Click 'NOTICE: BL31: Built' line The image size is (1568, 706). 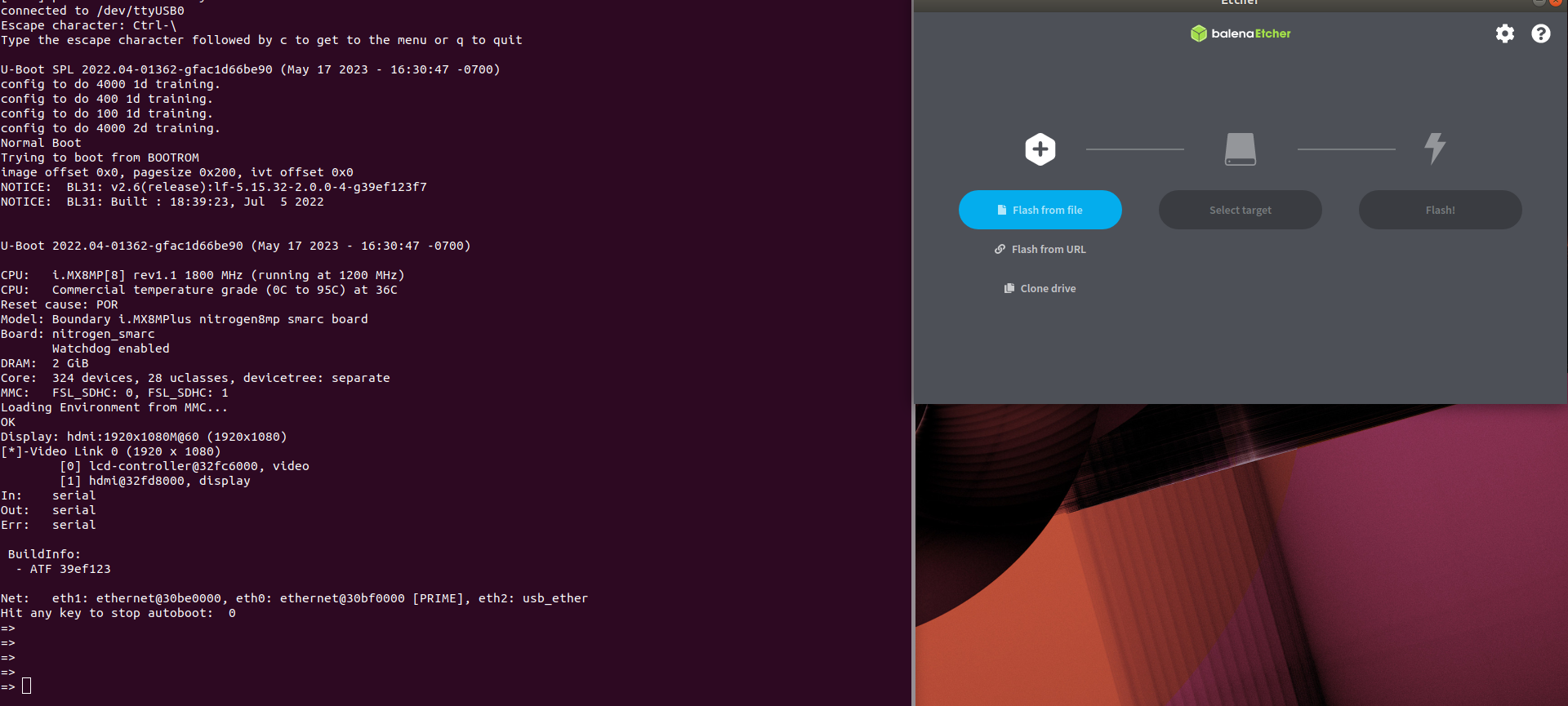pos(162,202)
